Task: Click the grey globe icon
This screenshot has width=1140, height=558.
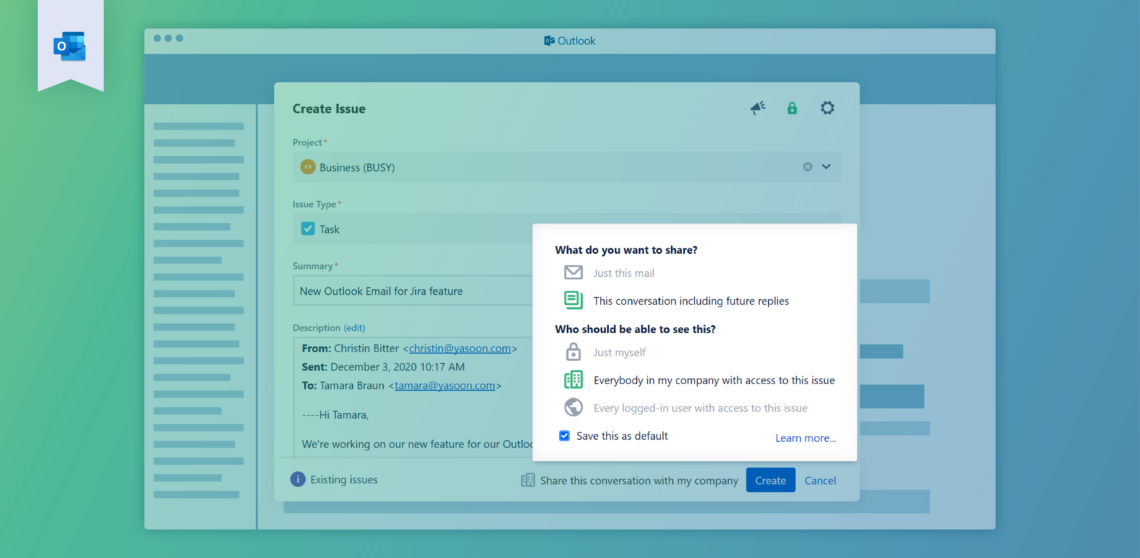Action: click(x=574, y=407)
